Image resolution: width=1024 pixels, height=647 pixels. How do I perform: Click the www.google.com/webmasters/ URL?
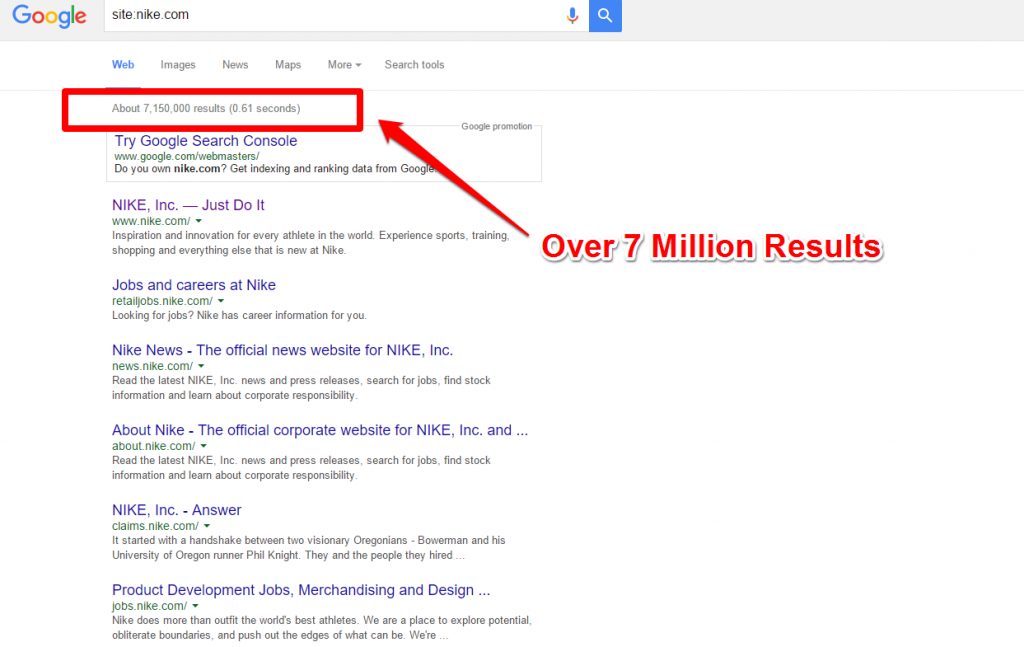point(187,157)
